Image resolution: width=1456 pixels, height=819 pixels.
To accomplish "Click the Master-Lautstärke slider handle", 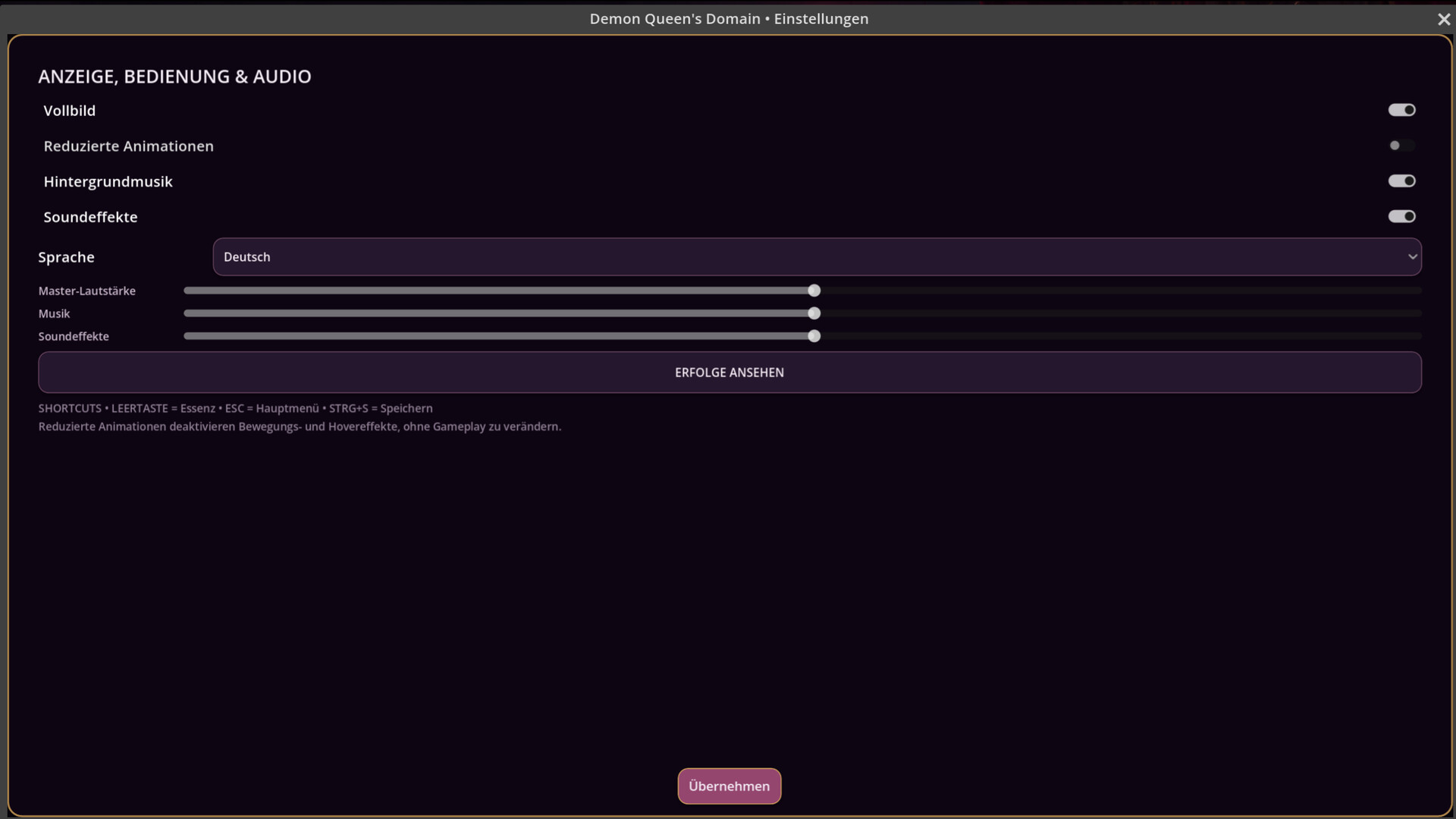I will (814, 291).
